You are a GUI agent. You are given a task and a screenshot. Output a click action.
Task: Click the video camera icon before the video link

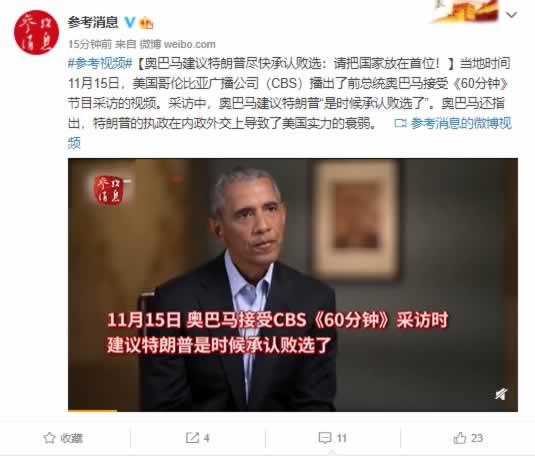pyautogui.click(x=400, y=123)
